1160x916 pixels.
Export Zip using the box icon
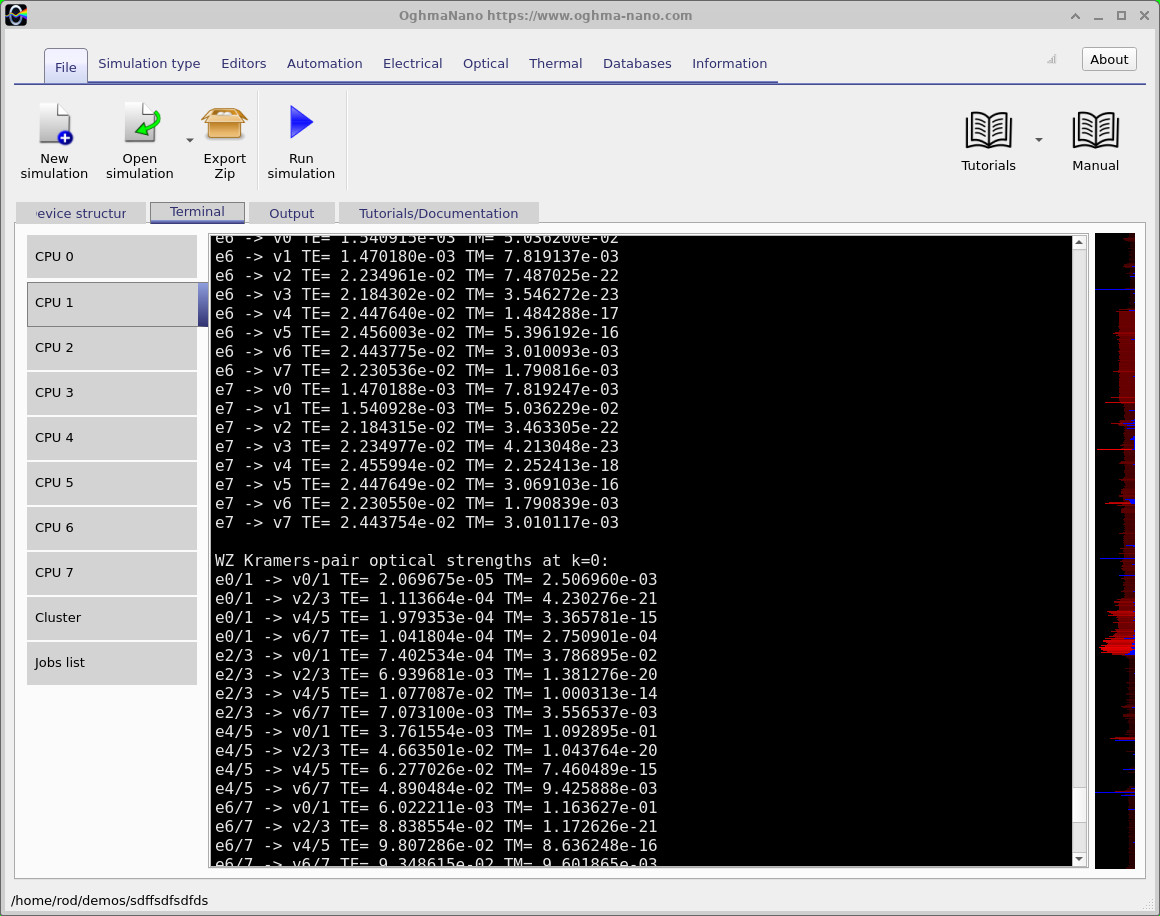click(x=224, y=124)
